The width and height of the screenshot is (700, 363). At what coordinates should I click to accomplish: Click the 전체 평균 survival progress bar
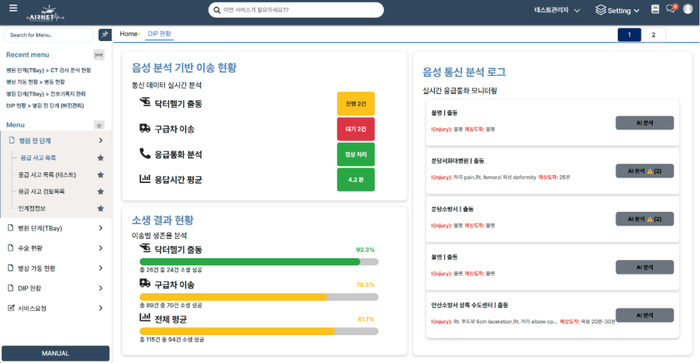tap(259, 331)
